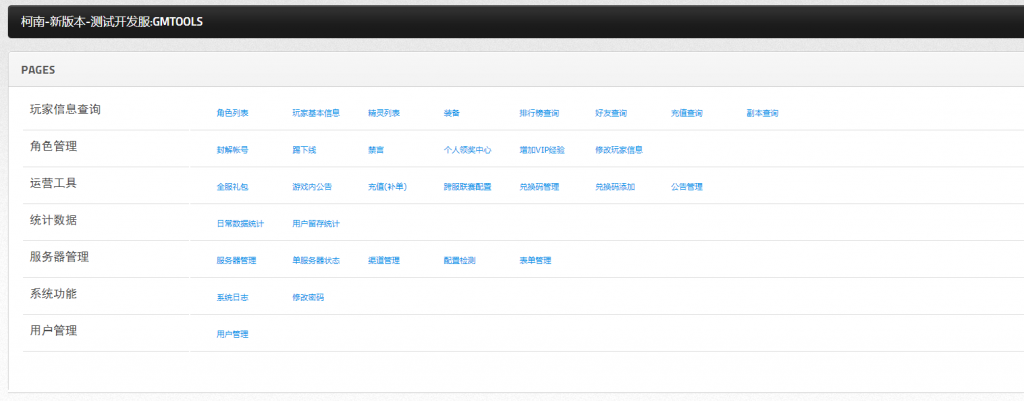
Task: Open the 封解帐号 link
Action: click(x=232, y=150)
